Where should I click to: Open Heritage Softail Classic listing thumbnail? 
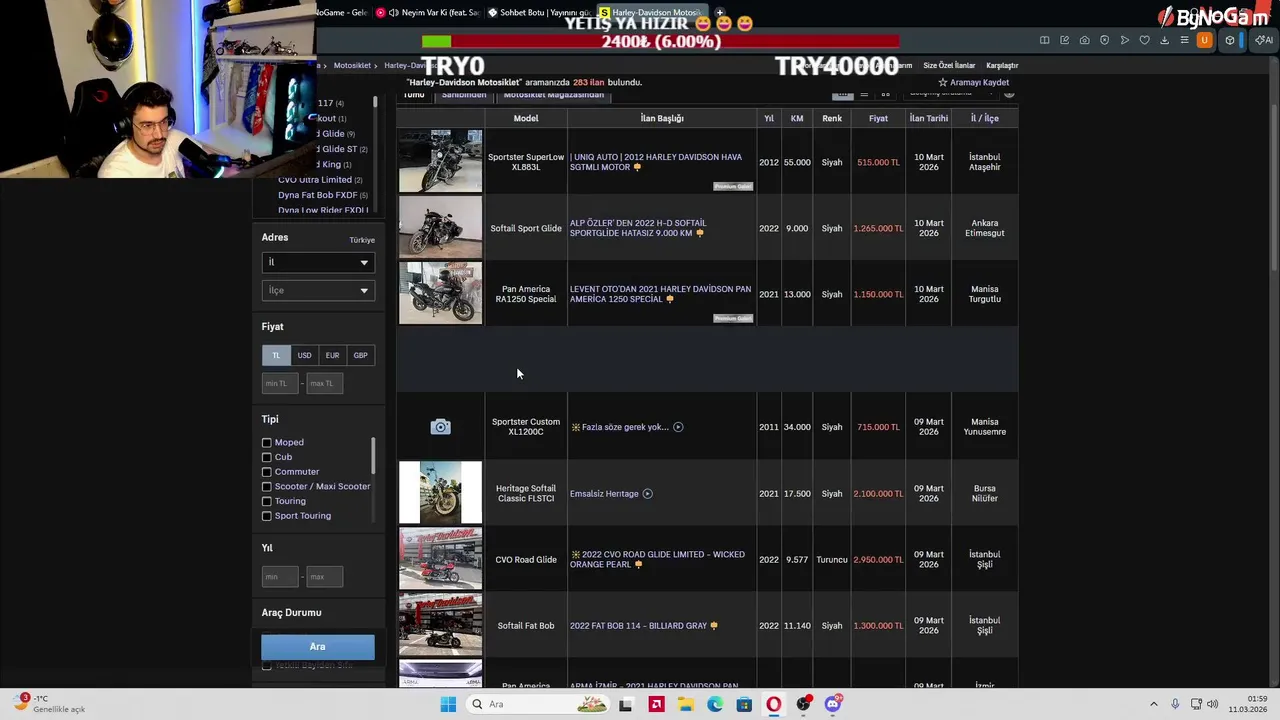(440, 493)
